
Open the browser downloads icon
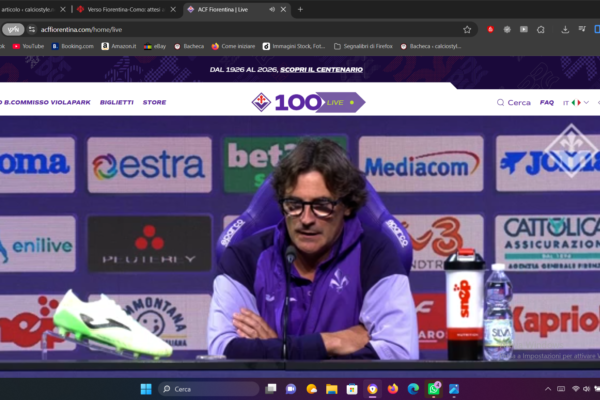[x=565, y=29]
